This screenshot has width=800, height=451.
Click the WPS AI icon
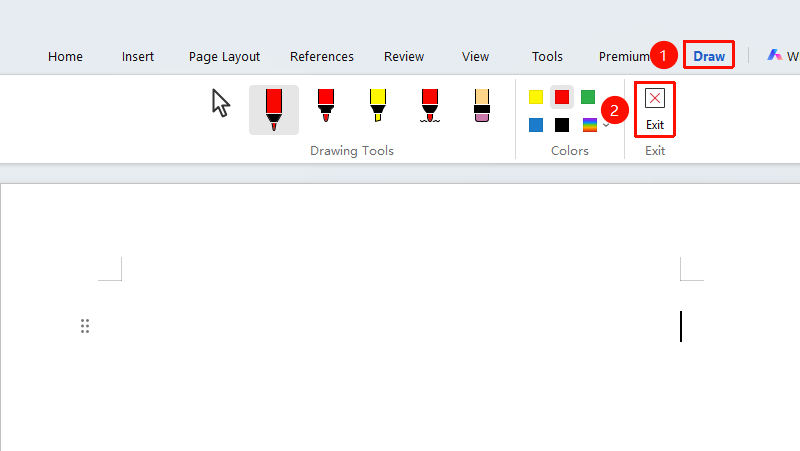[774, 55]
